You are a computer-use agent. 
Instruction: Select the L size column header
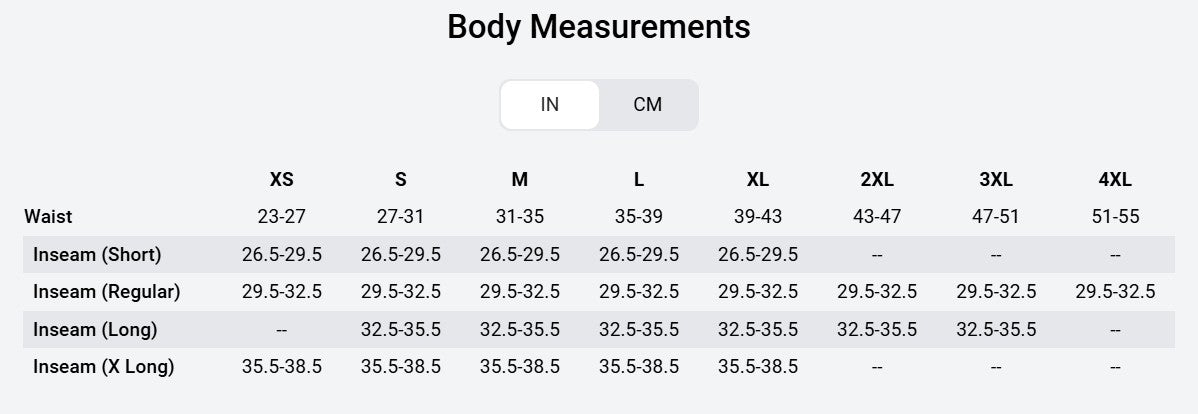639,180
